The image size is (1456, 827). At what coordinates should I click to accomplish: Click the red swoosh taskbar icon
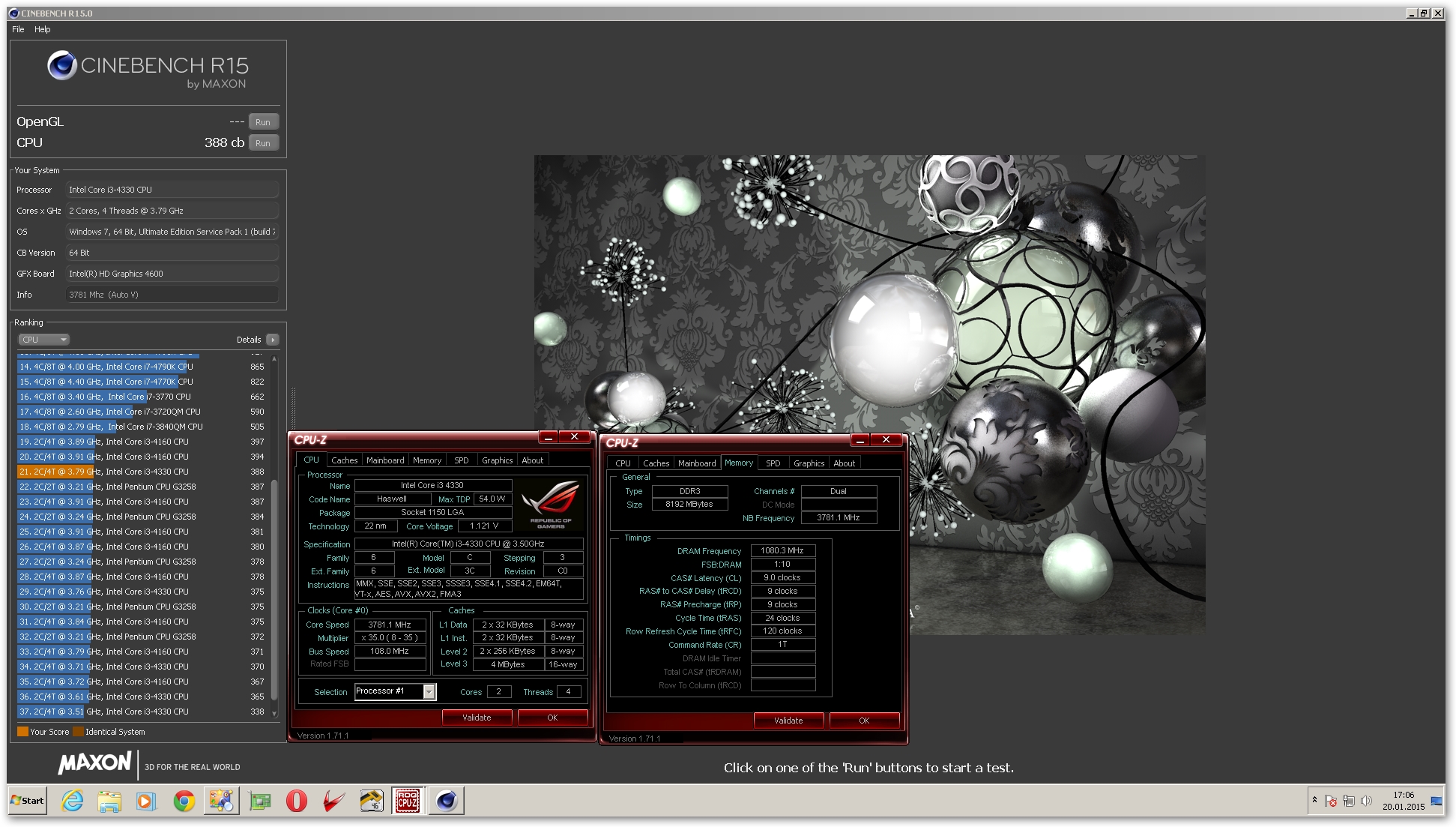(x=334, y=801)
